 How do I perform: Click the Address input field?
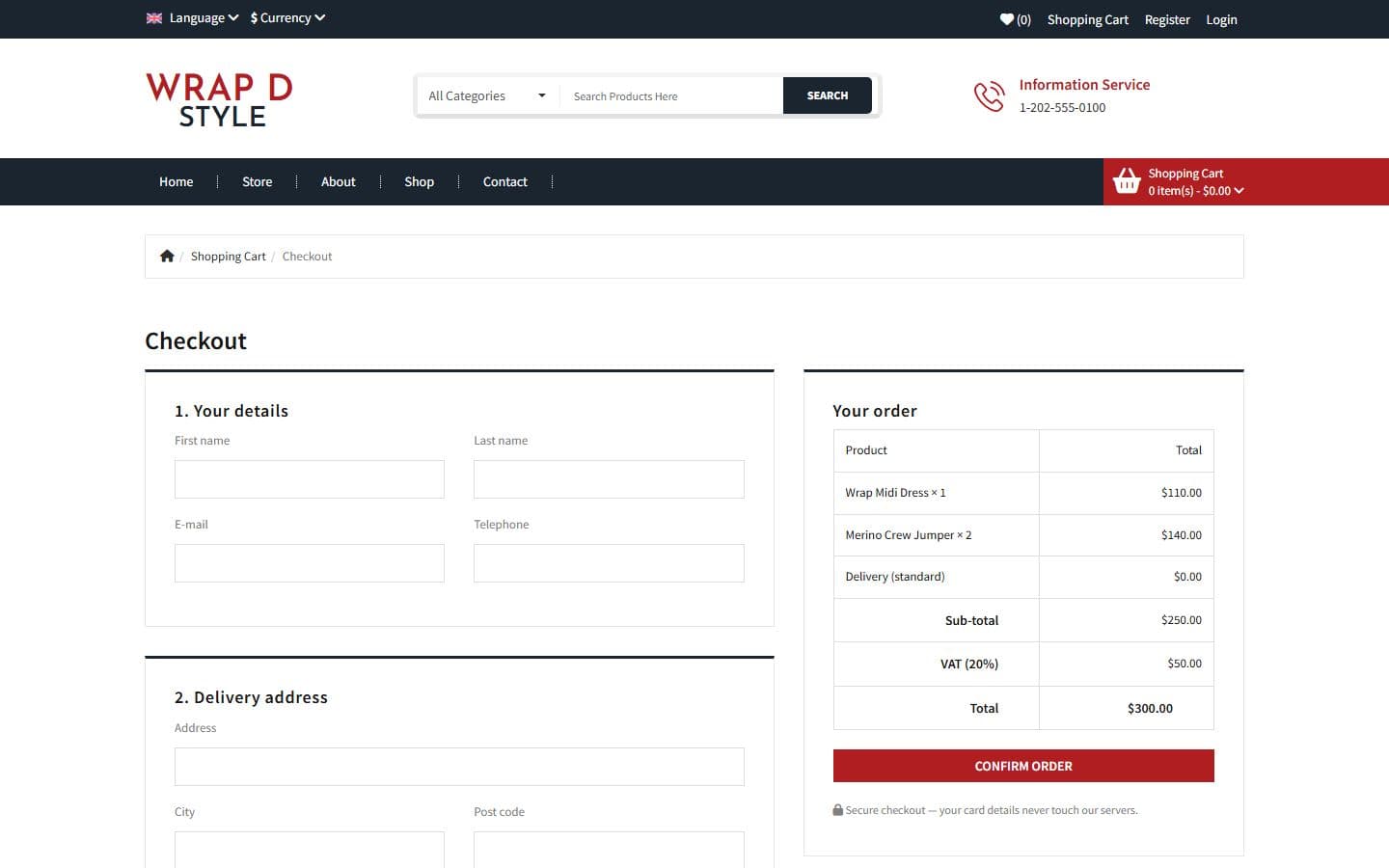(x=459, y=767)
